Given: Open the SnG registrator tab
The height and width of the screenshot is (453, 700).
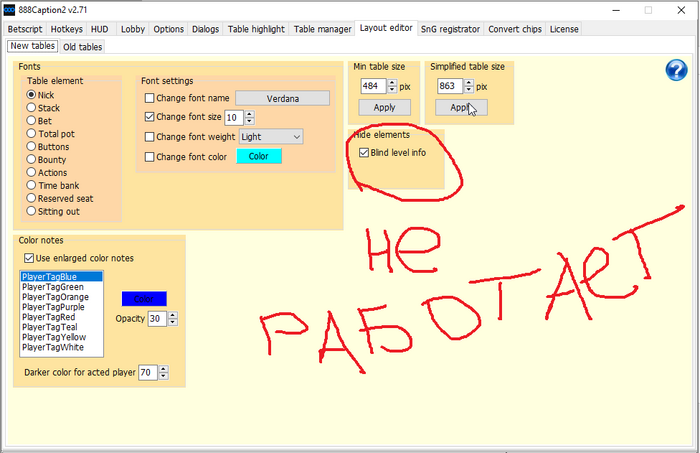Looking at the screenshot, I should [450, 29].
